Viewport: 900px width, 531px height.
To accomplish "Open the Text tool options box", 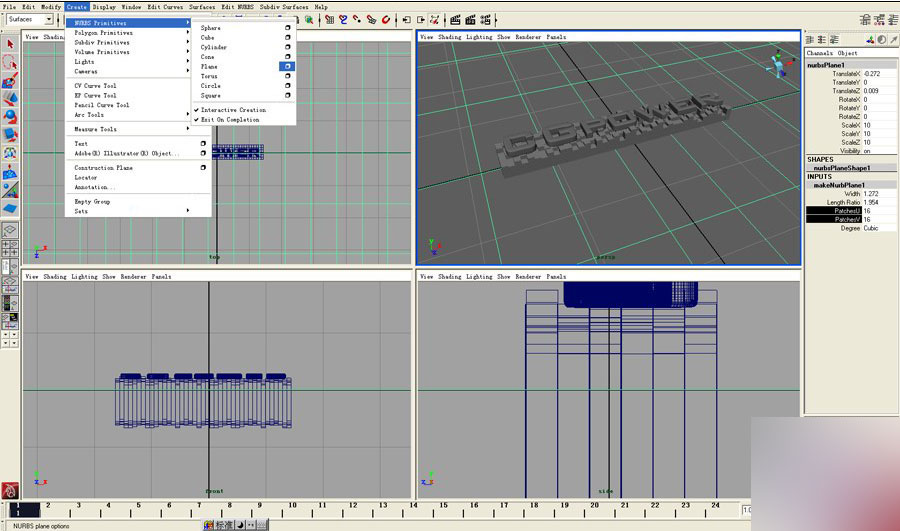I will point(203,144).
